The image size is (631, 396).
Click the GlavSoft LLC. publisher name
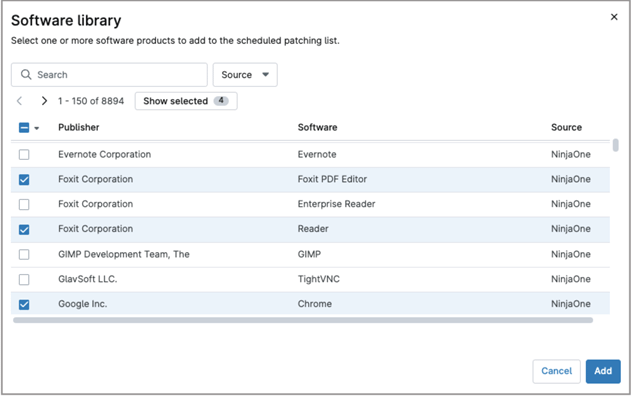(88, 279)
